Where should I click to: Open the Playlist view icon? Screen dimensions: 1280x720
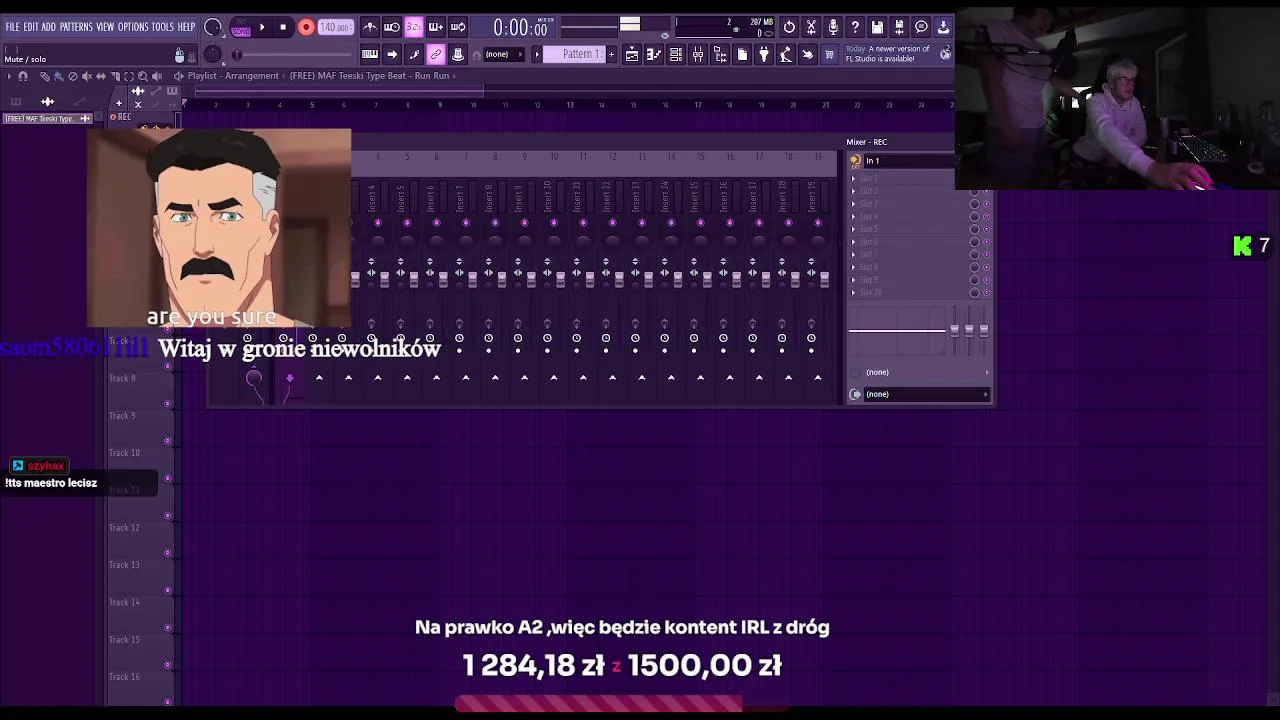pyautogui.click(x=632, y=54)
